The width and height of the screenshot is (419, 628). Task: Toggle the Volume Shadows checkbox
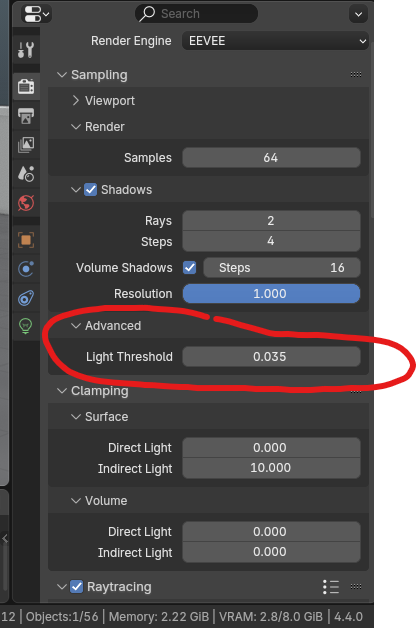click(x=189, y=268)
